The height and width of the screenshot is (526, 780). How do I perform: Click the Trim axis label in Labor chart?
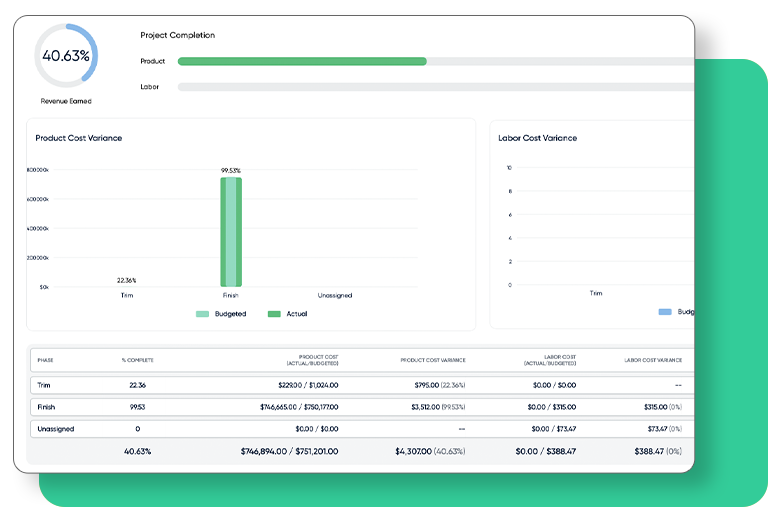(596, 294)
